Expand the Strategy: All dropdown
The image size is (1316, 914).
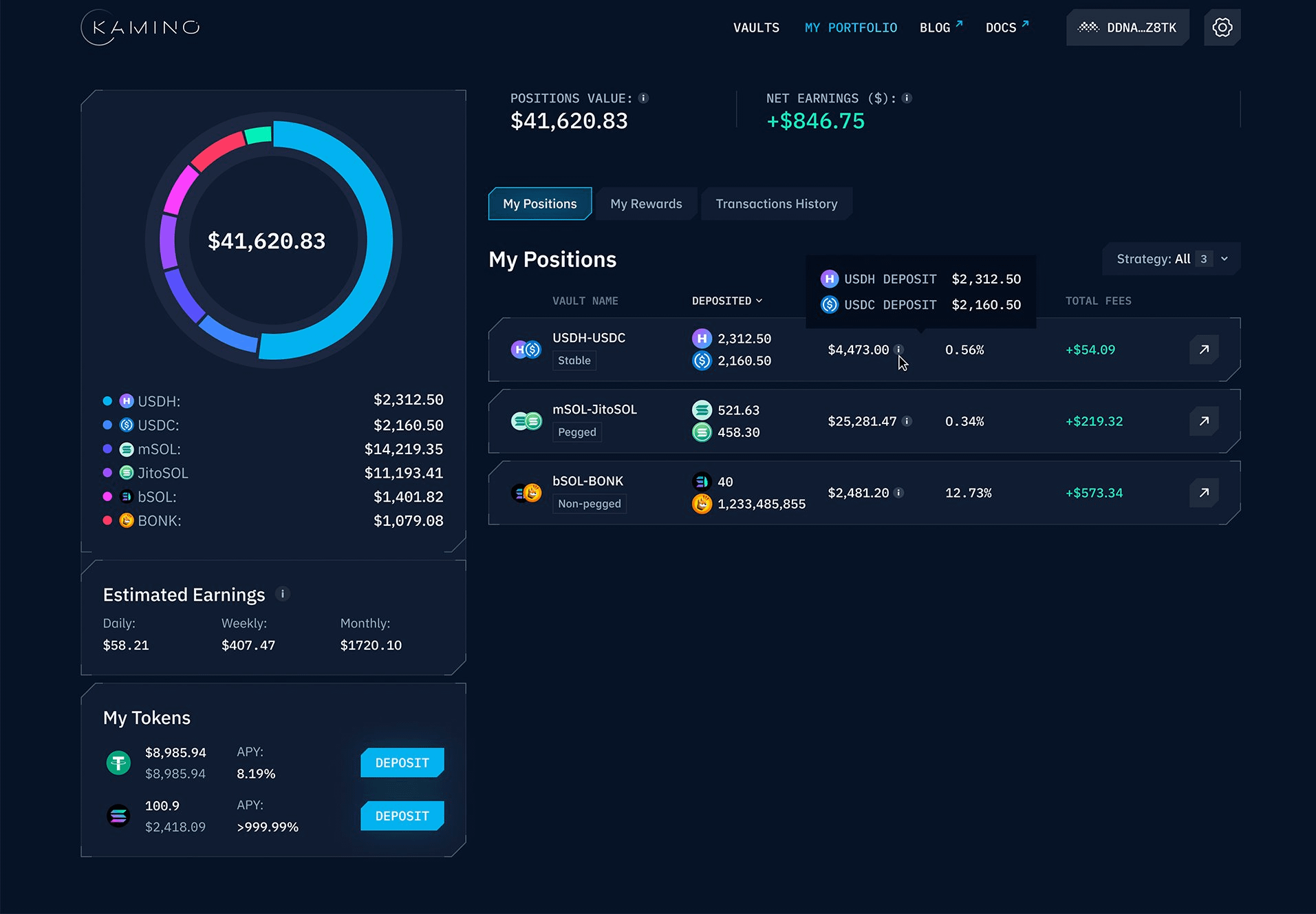[x=1171, y=259]
